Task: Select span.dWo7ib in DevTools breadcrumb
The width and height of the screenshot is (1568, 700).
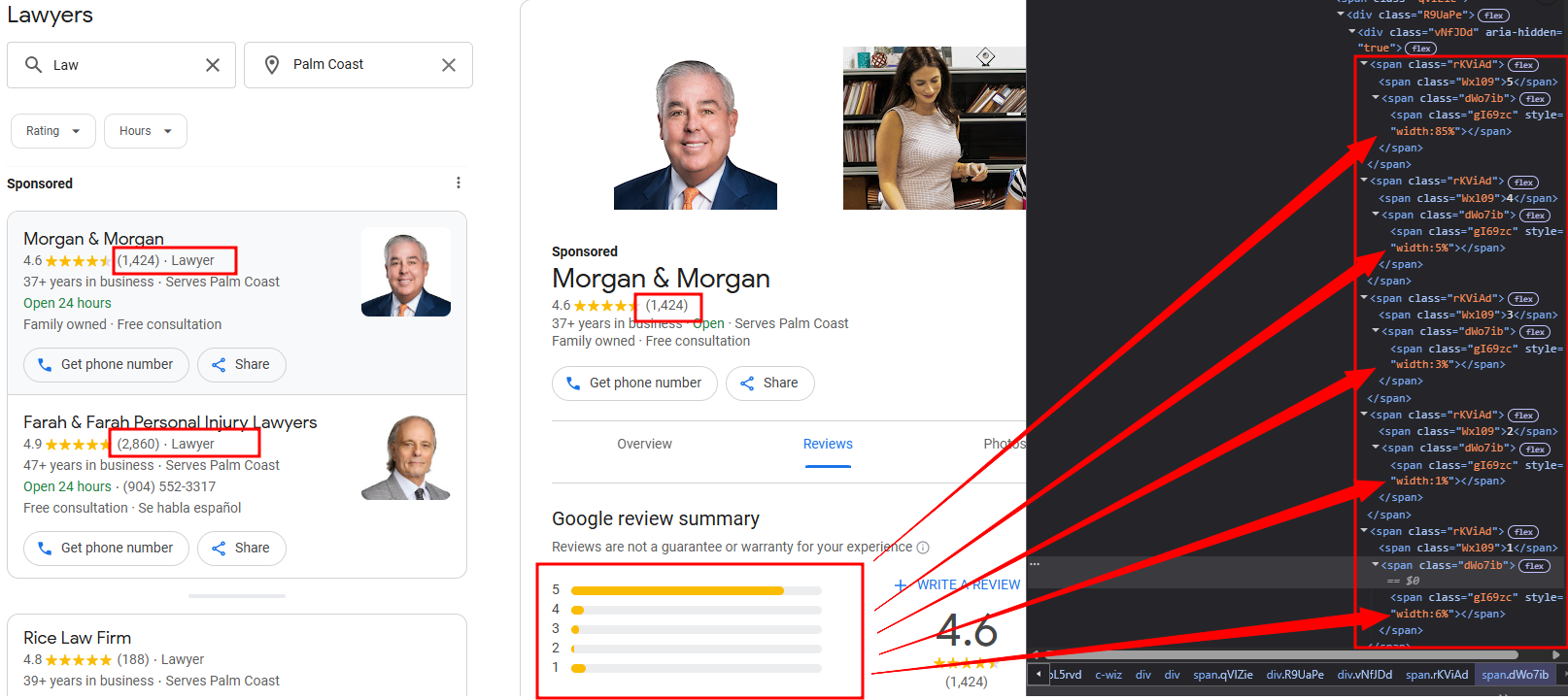Action: tap(1515, 675)
